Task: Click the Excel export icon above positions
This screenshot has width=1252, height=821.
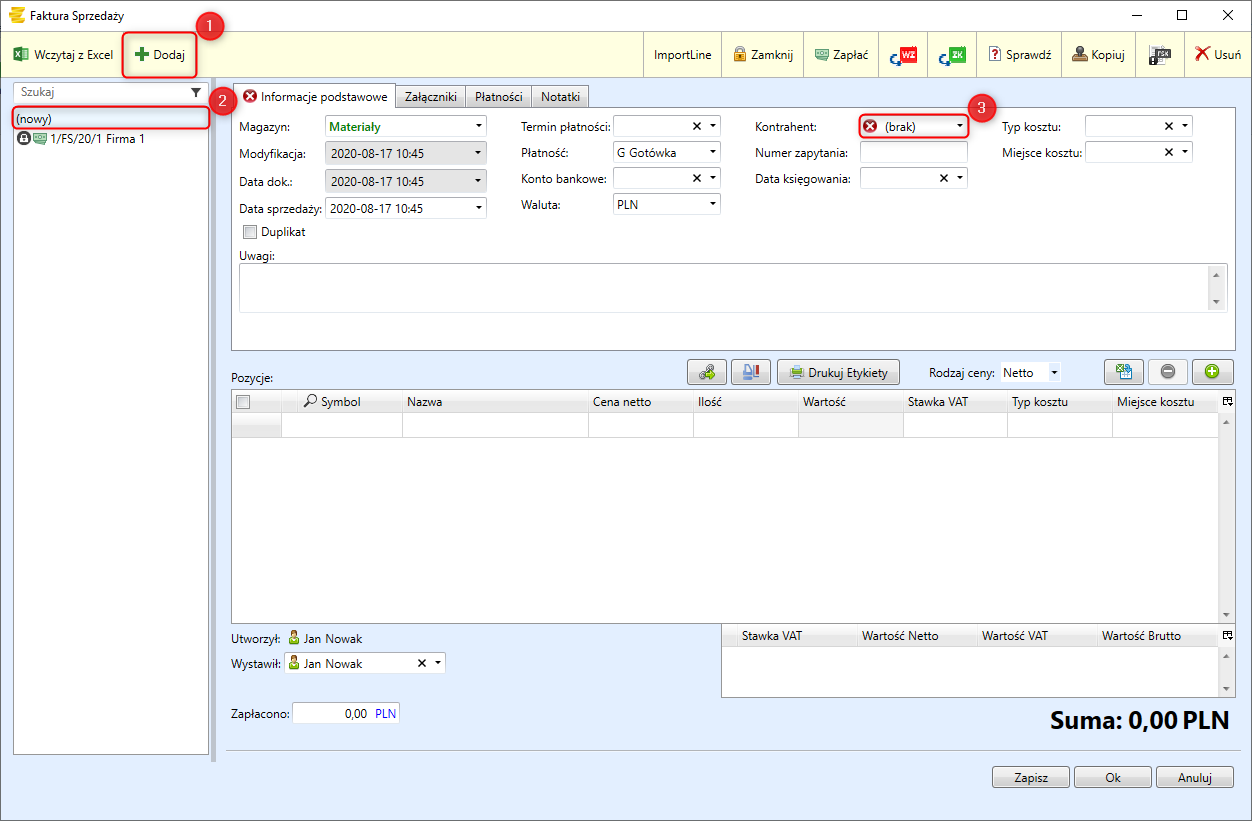Action: (x=1124, y=372)
